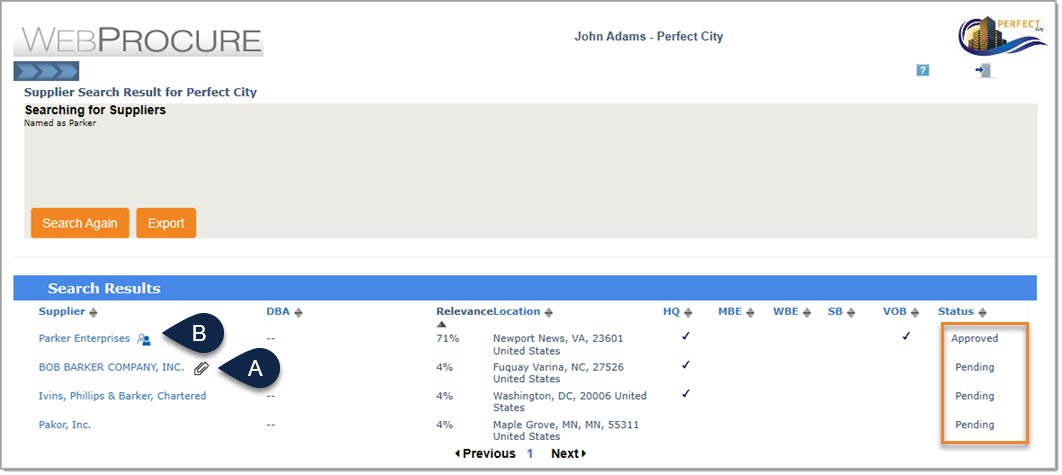This screenshot has width=1062, height=475.
Task: Click the blue chevron arrows navigation bar
Action: click(46, 71)
